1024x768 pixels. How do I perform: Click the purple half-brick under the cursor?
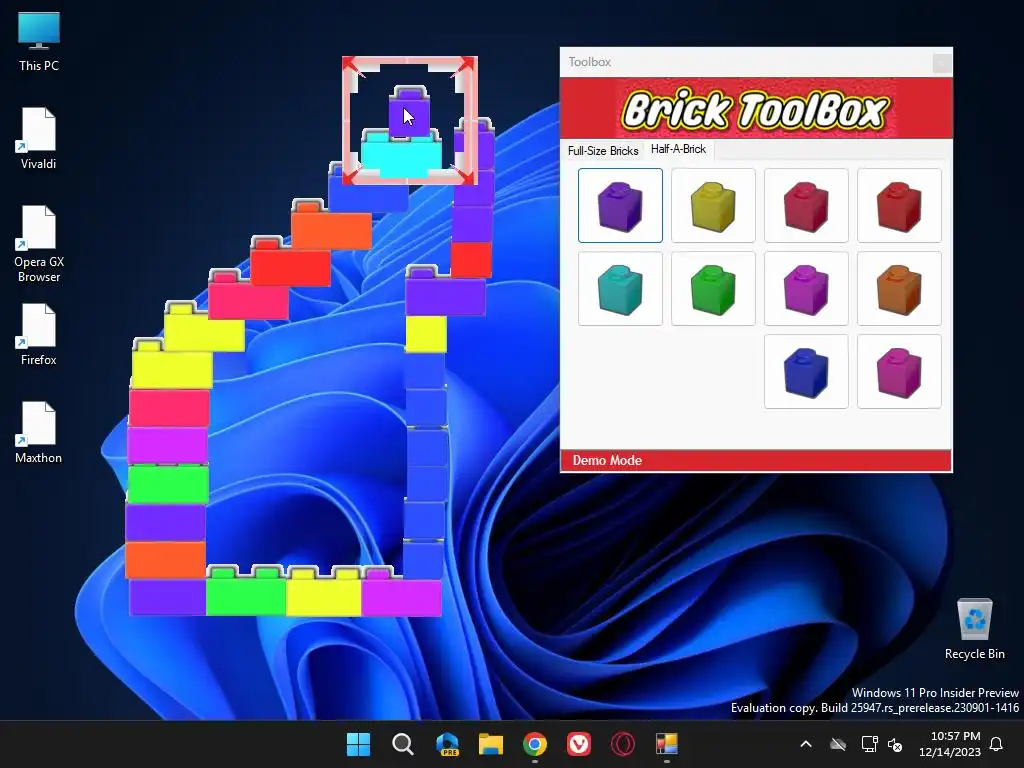pyautogui.click(x=410, y=111)
